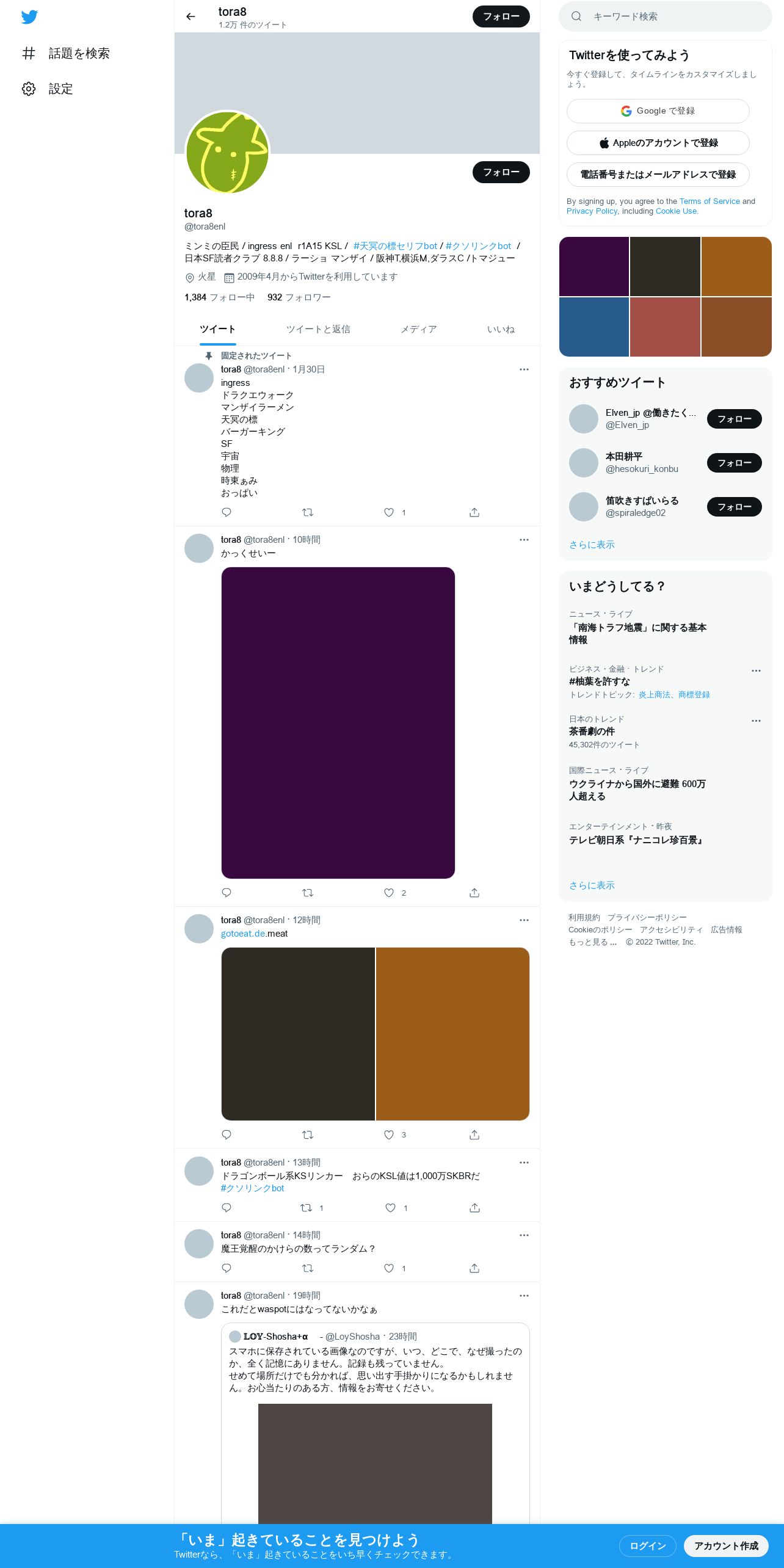
Task: Click the ログイン button in banner
Action: point(648,1546)
